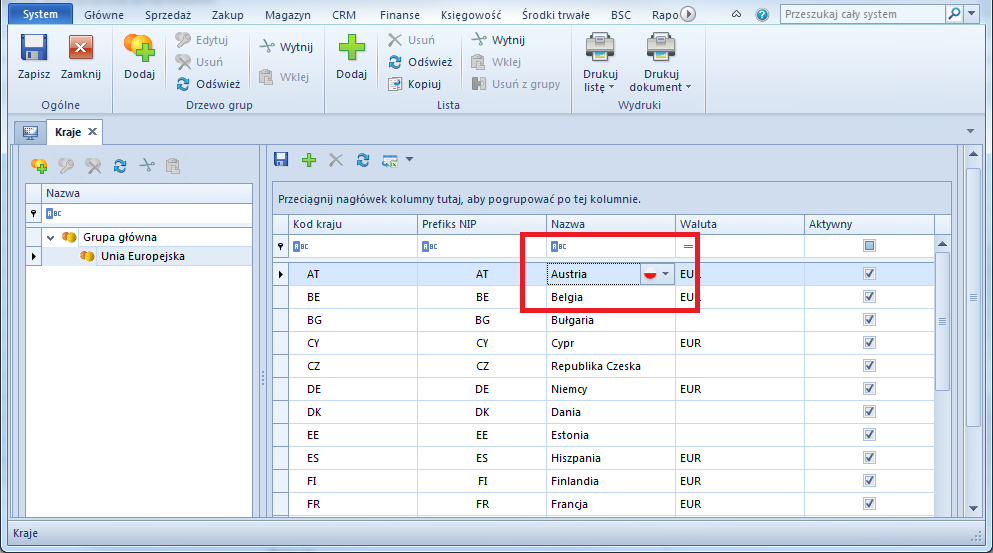The height and width of the screenshot is (553, 993).
Task: Click Usuń z grupy button
Action: (x=516, y=84)
